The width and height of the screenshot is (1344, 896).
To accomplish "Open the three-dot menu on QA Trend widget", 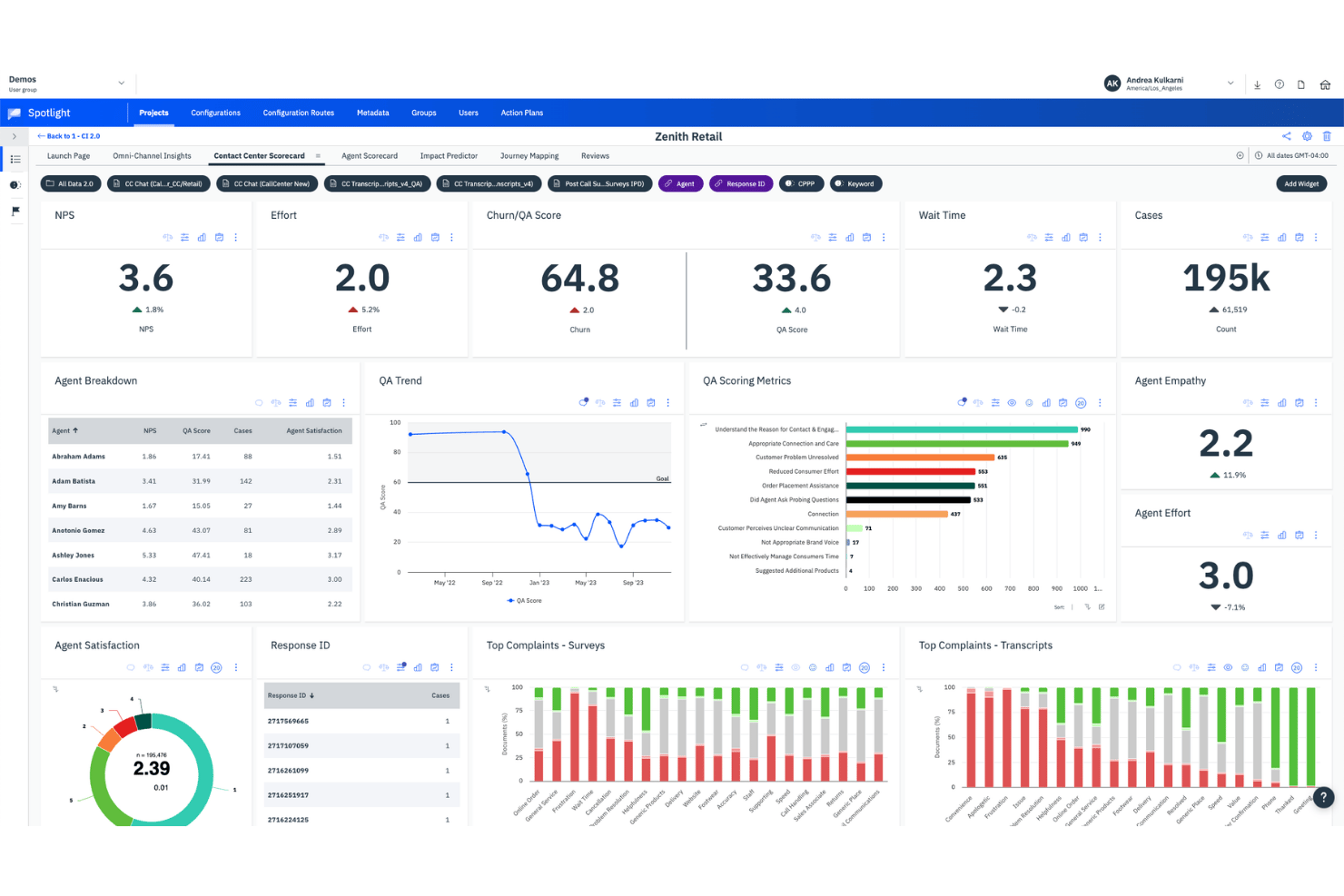I will (x=668, y=403).
